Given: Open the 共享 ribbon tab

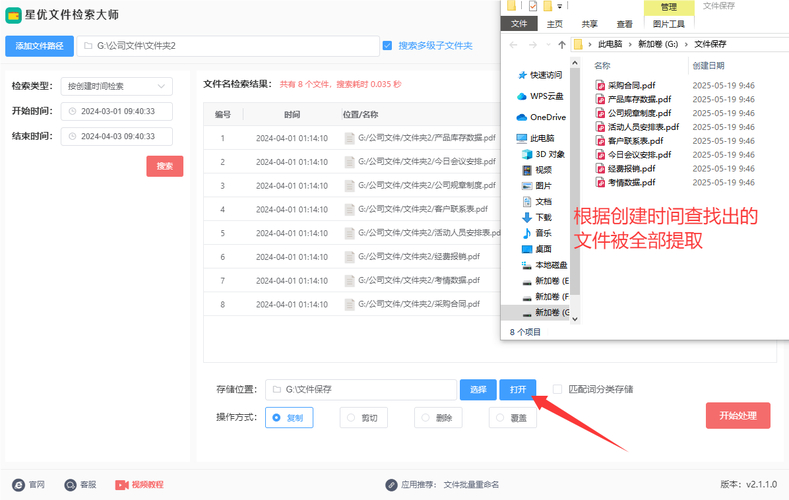Looking at the screenshot, I should tap(589, 24).
